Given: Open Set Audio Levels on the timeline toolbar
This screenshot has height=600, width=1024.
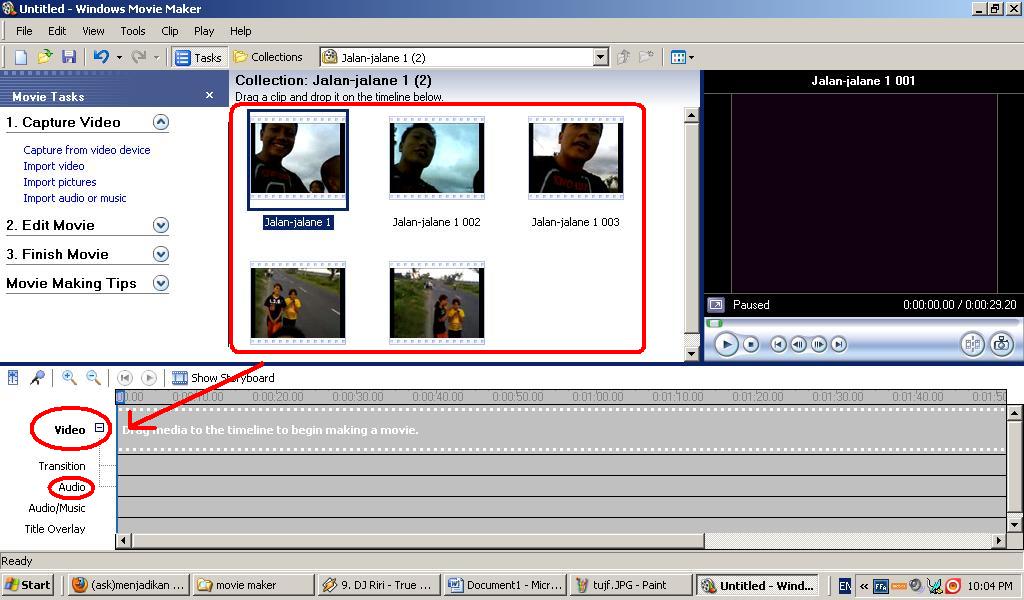Looking at the screenshot, I should [x=12, y=377].
